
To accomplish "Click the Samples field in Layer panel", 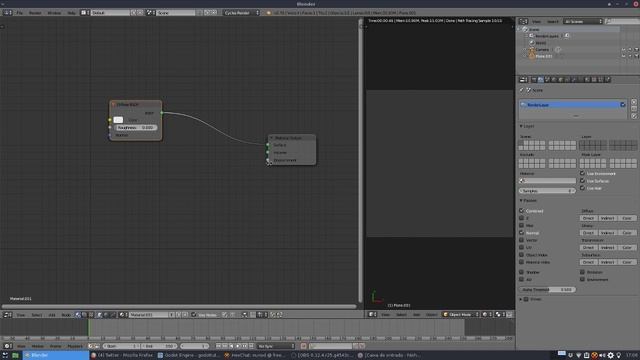I will pos(547,191).
